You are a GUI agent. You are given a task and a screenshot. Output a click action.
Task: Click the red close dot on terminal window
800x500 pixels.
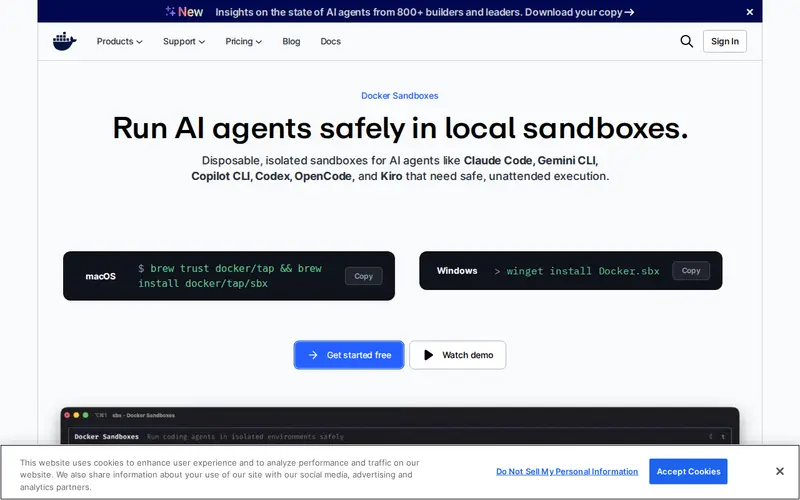coord(67,415)
